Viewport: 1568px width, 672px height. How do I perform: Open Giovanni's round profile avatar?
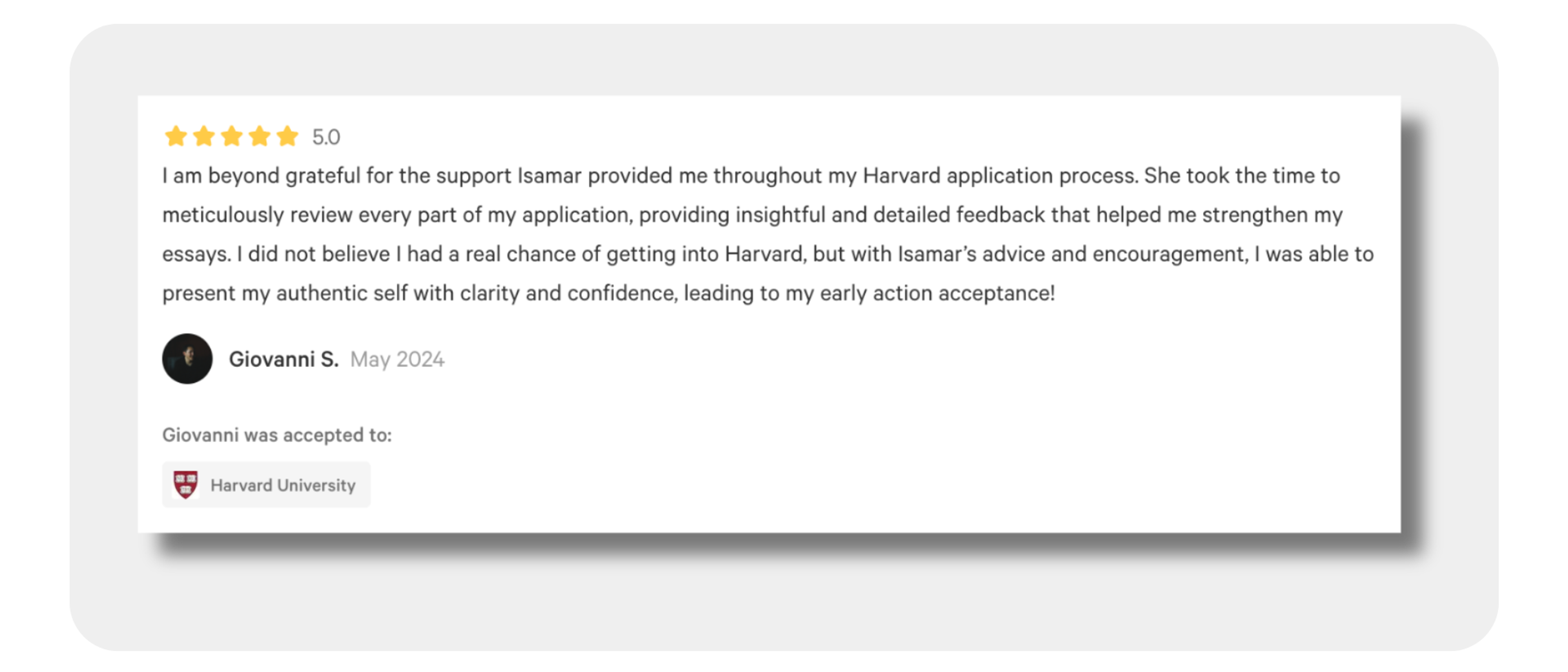click(x=187, y=358)
